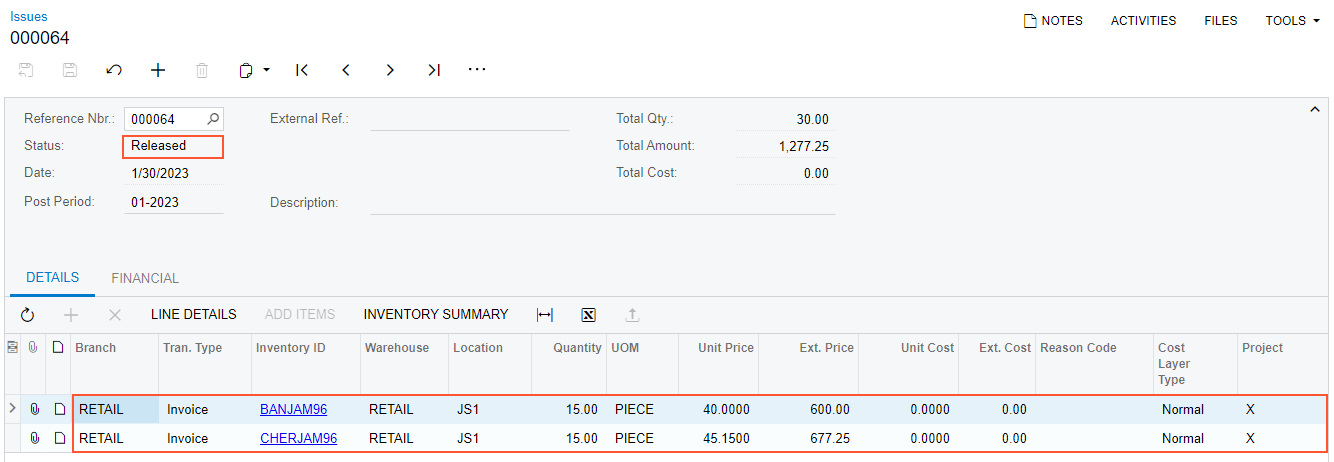
Task: Expand the Tools dropdown menu
Action: [1292, 20]
